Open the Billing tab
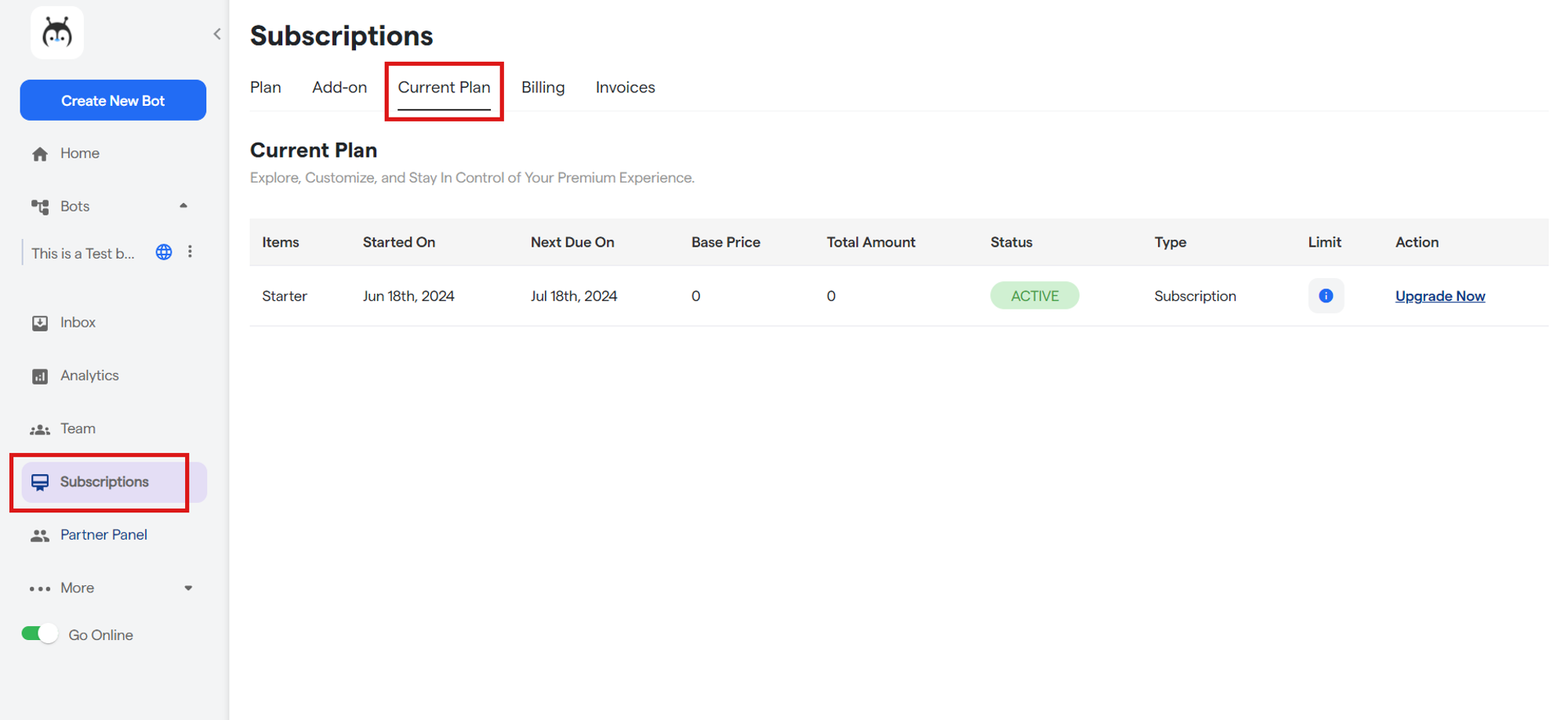The image size is (1568, 720). 543,88
